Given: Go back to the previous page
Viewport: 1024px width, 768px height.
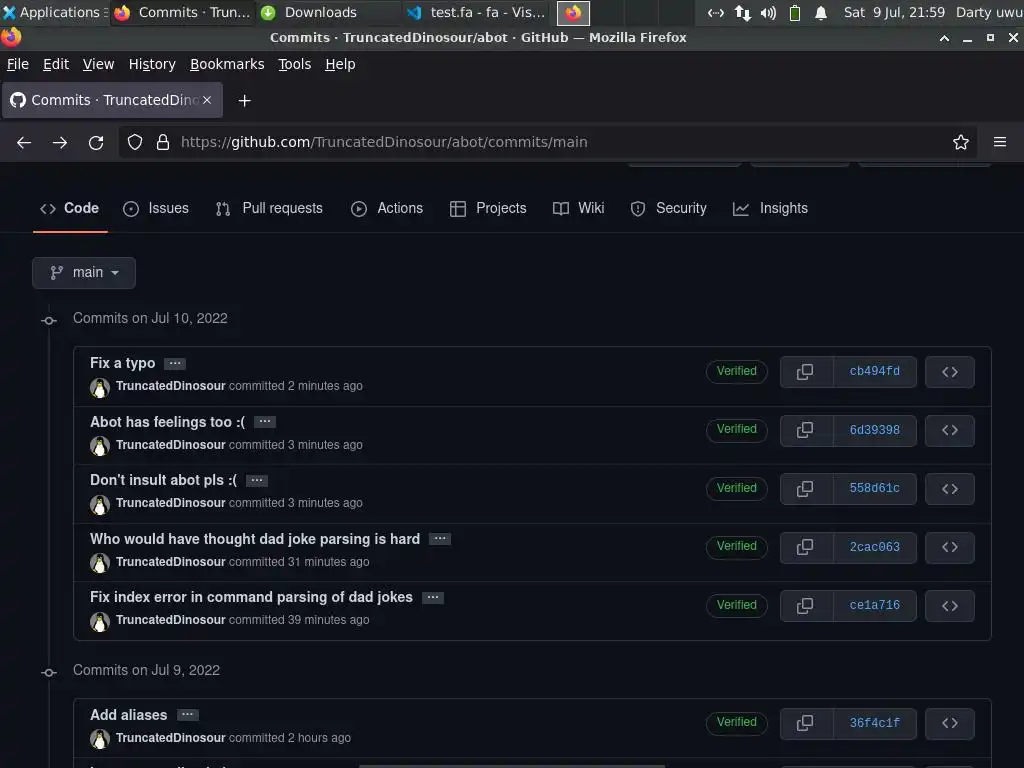Looking at the screenshot, I should [x=24, y=142].
